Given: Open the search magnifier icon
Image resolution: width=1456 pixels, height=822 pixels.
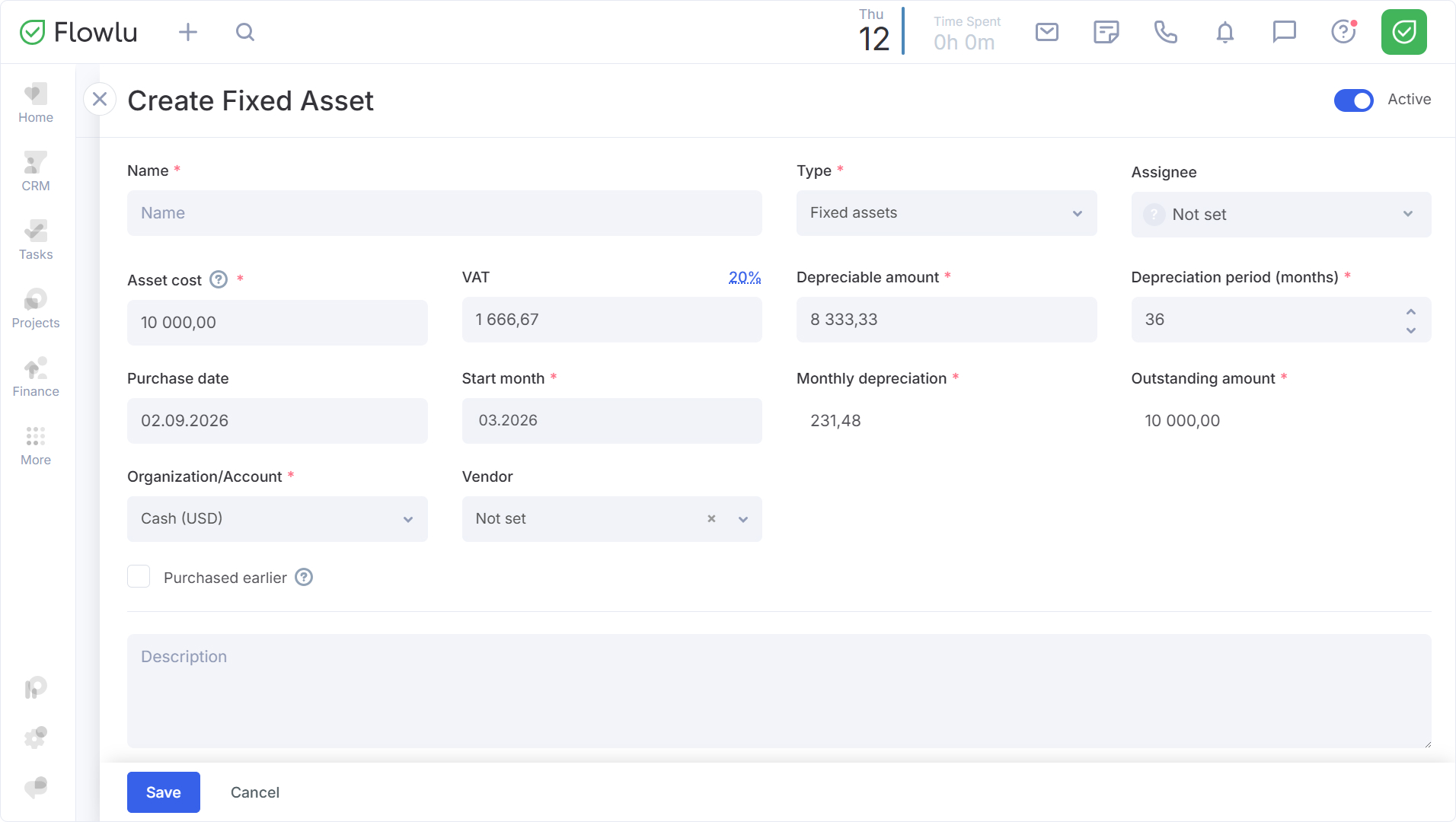Looking at the screenshot, I should tap(244, 32).
